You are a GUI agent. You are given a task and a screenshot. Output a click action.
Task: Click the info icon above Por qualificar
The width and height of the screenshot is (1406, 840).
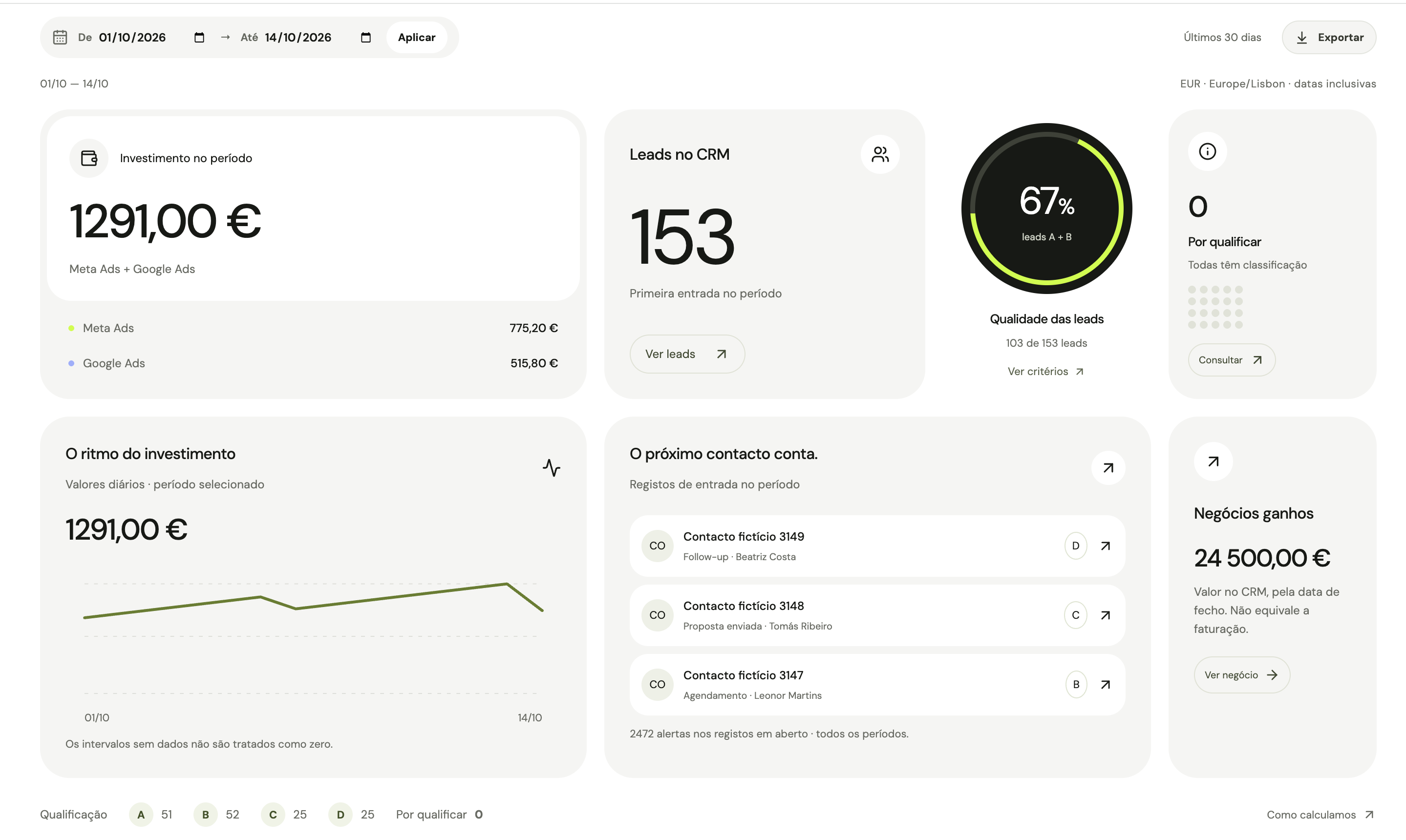coord(1207,151)
